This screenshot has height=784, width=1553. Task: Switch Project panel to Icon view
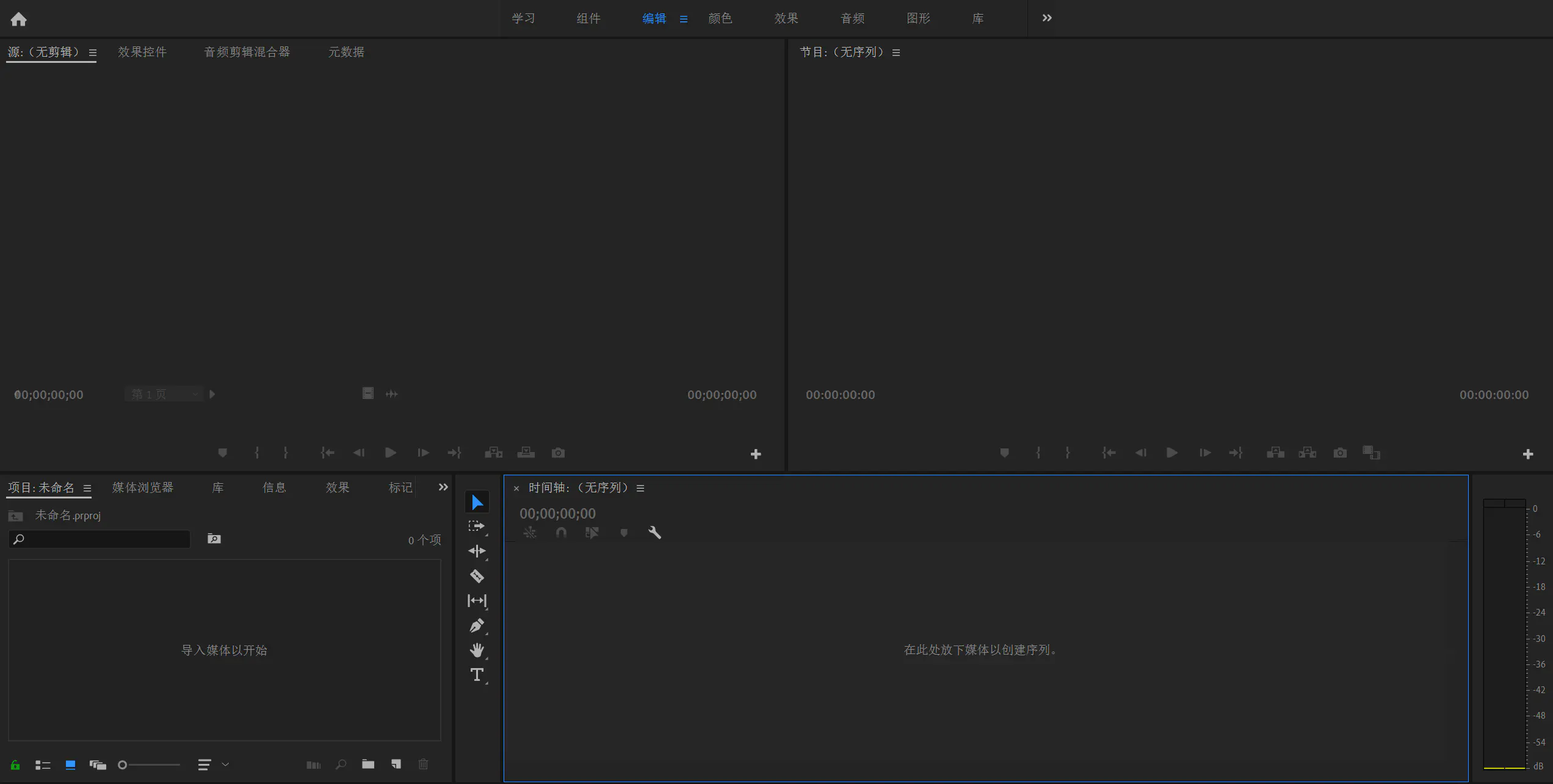pyautogui.click(x=70, y=765)
